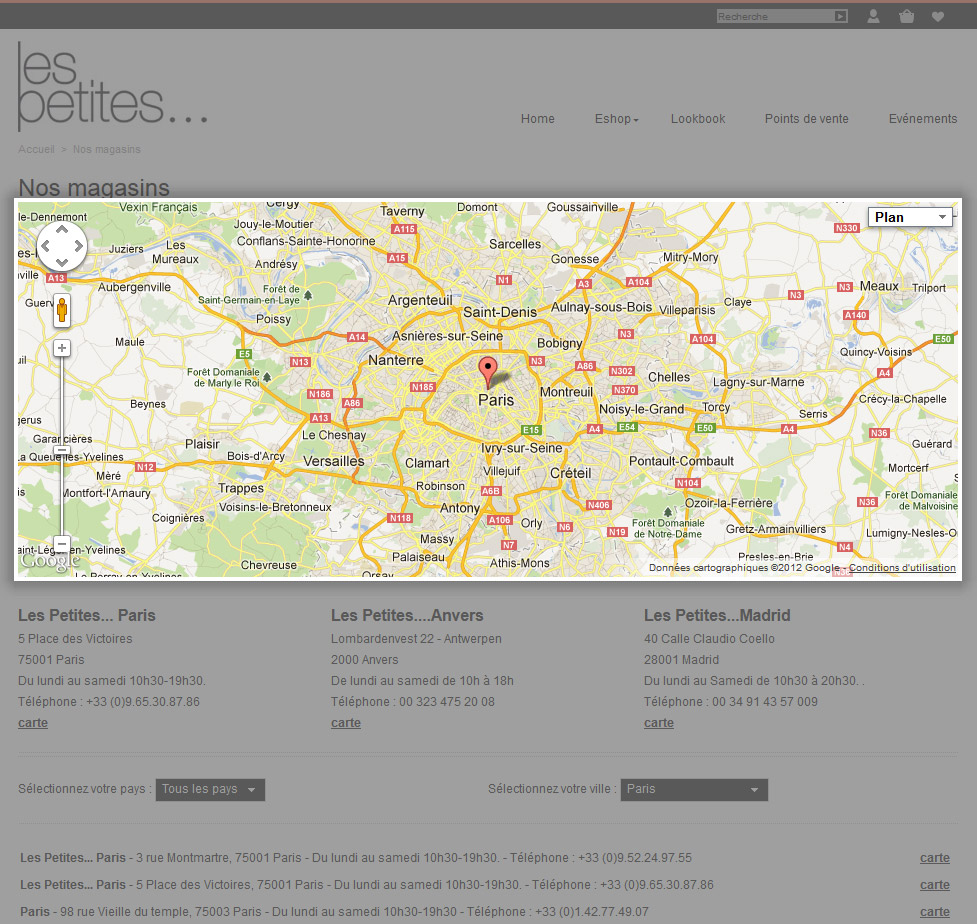Screen dimensions: 977x924
Task: Click the Accueil breadcrumb link
Action: pos(36,150)
